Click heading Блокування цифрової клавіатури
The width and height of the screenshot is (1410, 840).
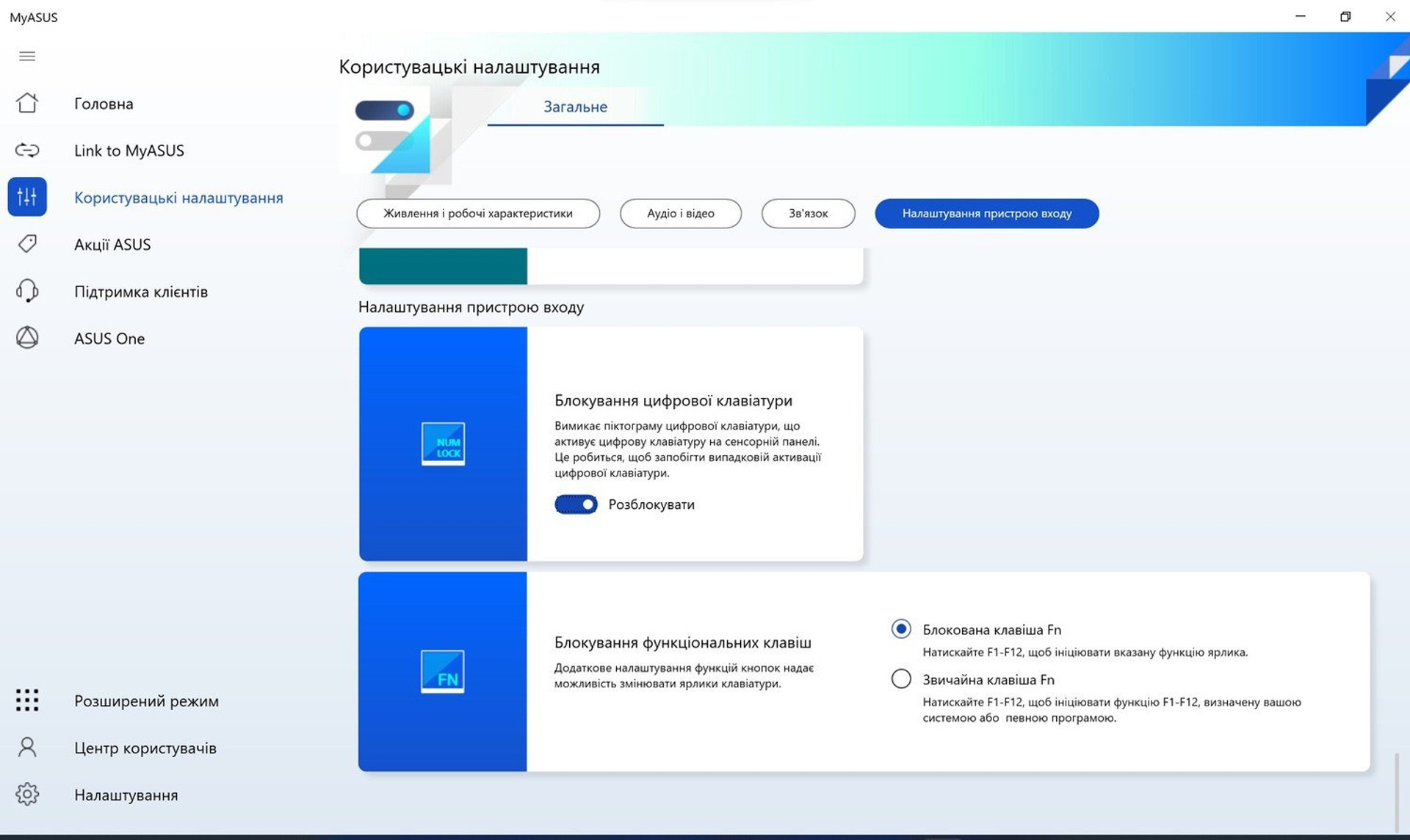(x=673, y=401)
